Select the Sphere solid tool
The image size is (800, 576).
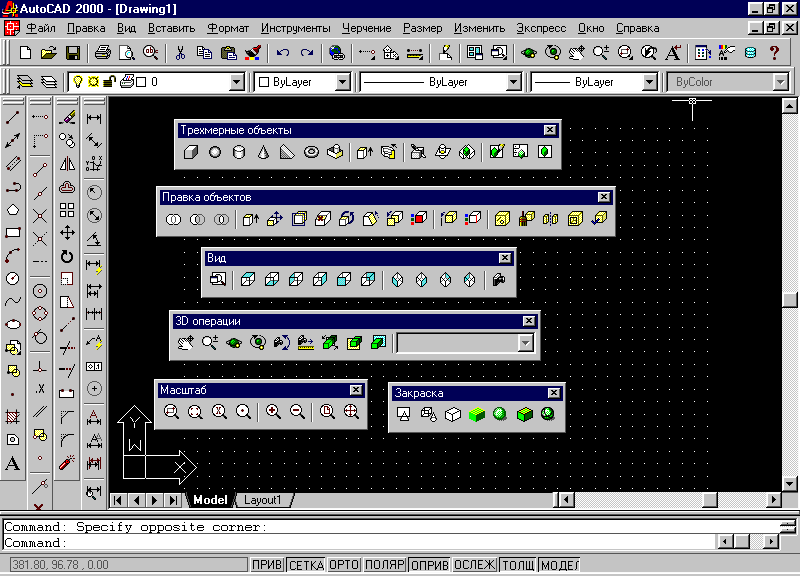(215, 152)
